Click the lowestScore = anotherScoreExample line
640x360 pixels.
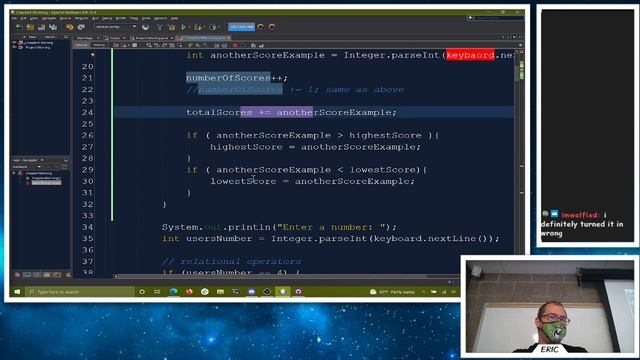click(312, 181)
